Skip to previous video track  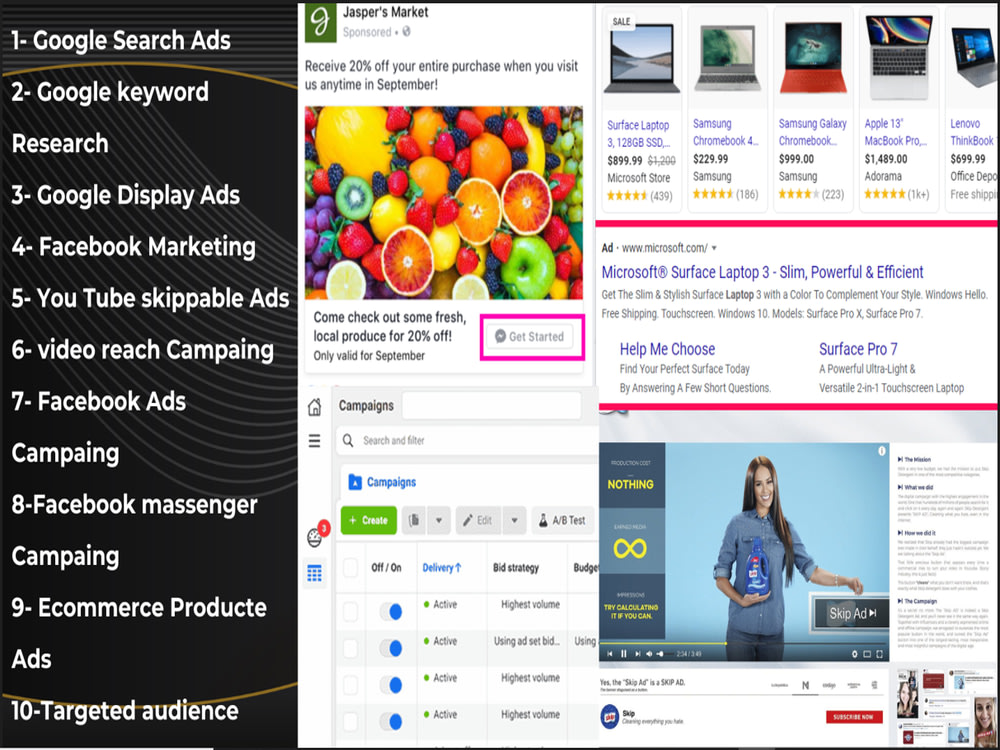point(610,654)
